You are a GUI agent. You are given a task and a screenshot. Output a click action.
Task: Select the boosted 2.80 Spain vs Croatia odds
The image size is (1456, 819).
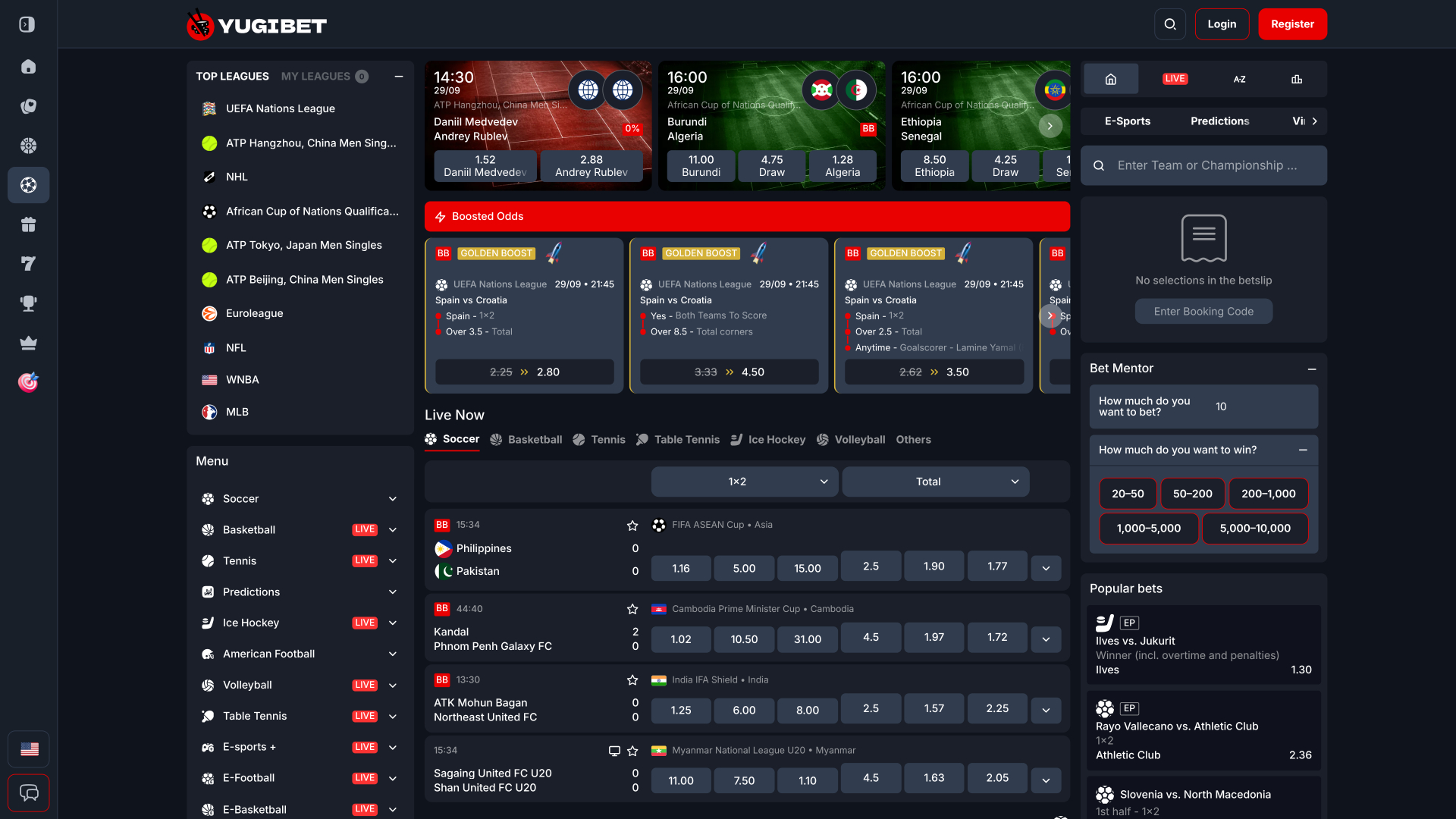tap(525, 372)
